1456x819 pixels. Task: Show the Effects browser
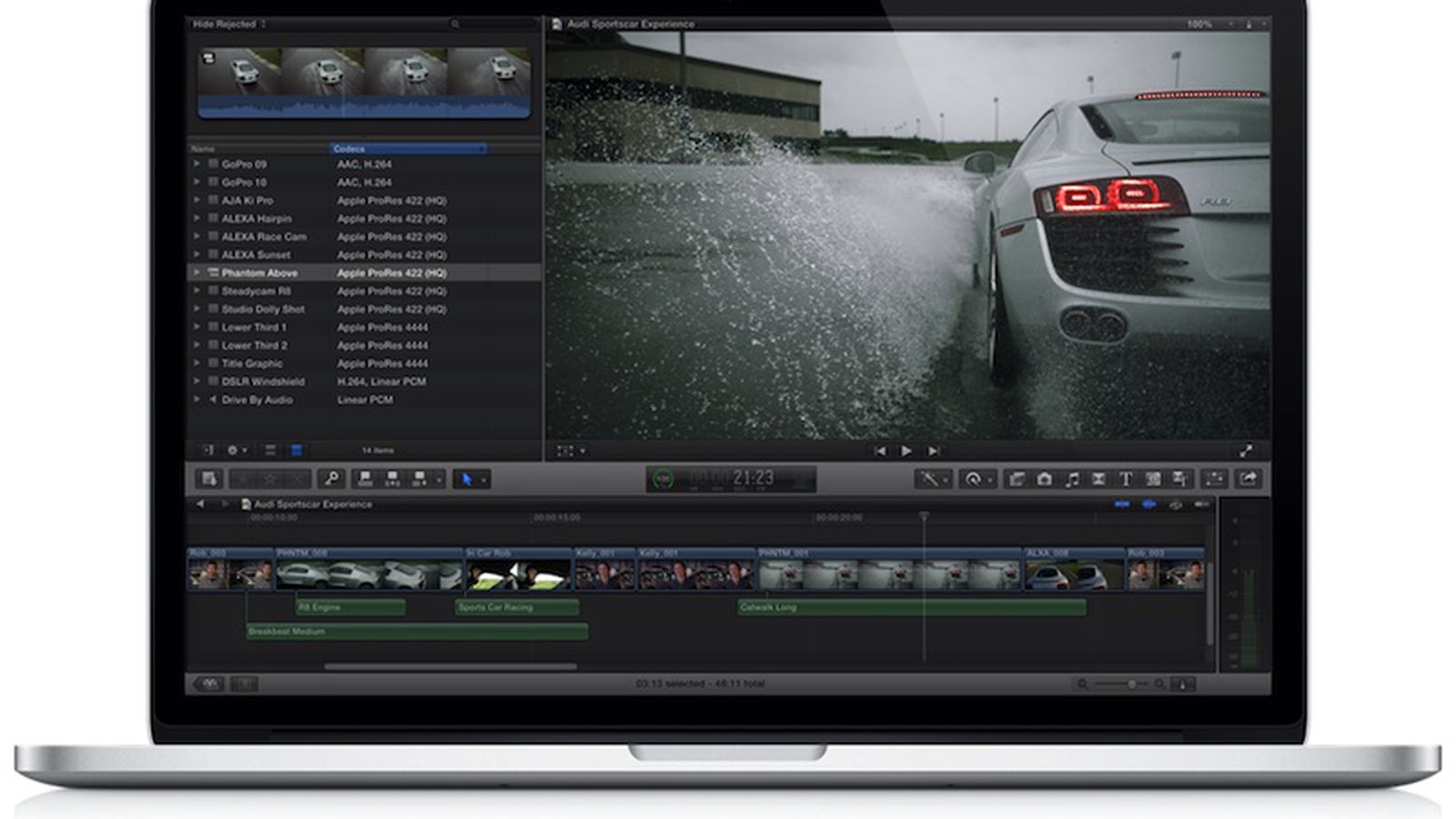pos(1017,479)
